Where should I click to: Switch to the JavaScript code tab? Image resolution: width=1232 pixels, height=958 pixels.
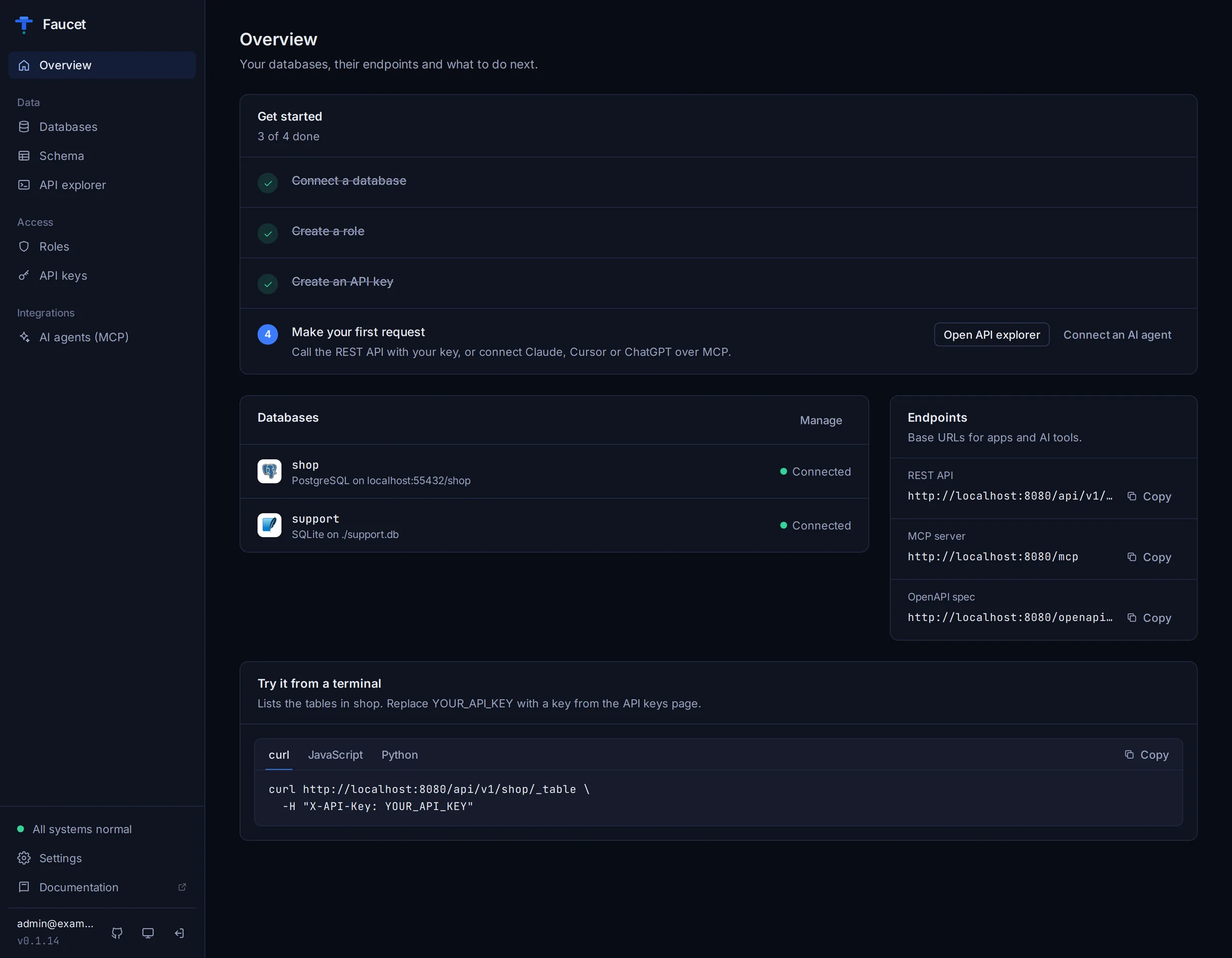click(x=336, y=754)
